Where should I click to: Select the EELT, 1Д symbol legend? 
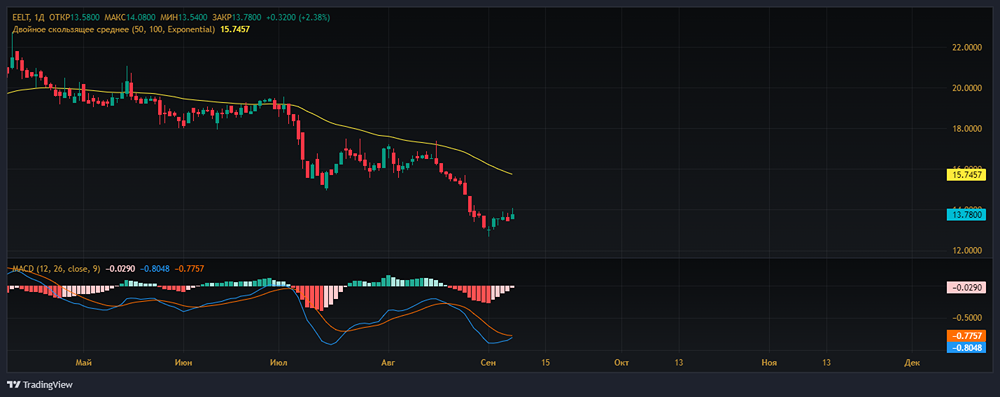click(x=27, y=18)
